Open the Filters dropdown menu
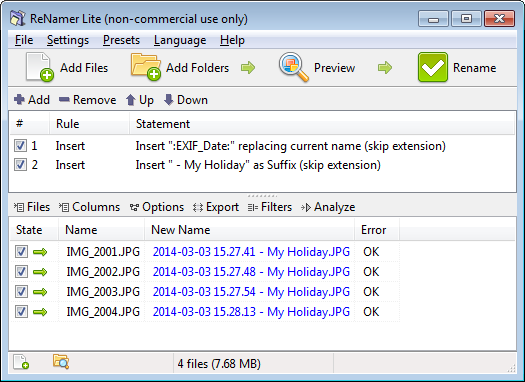525x382 pixels. [270, 207]
